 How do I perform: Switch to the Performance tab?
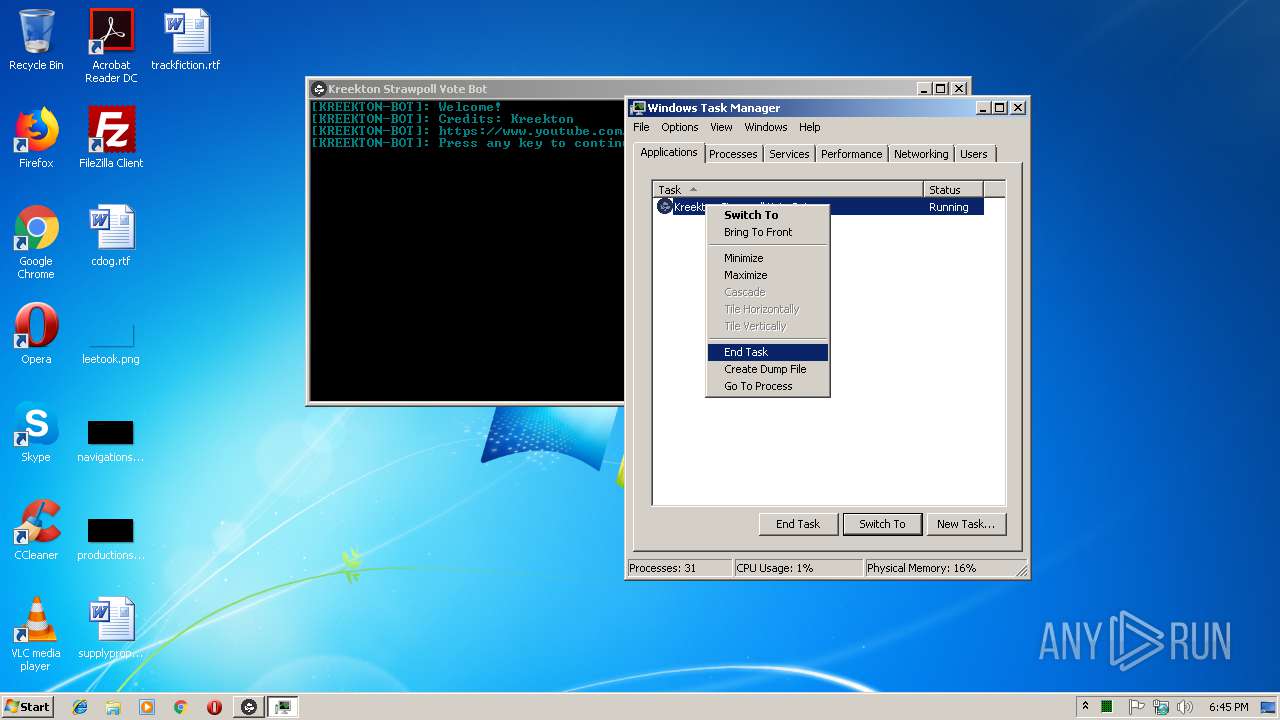tap(852, 154)
